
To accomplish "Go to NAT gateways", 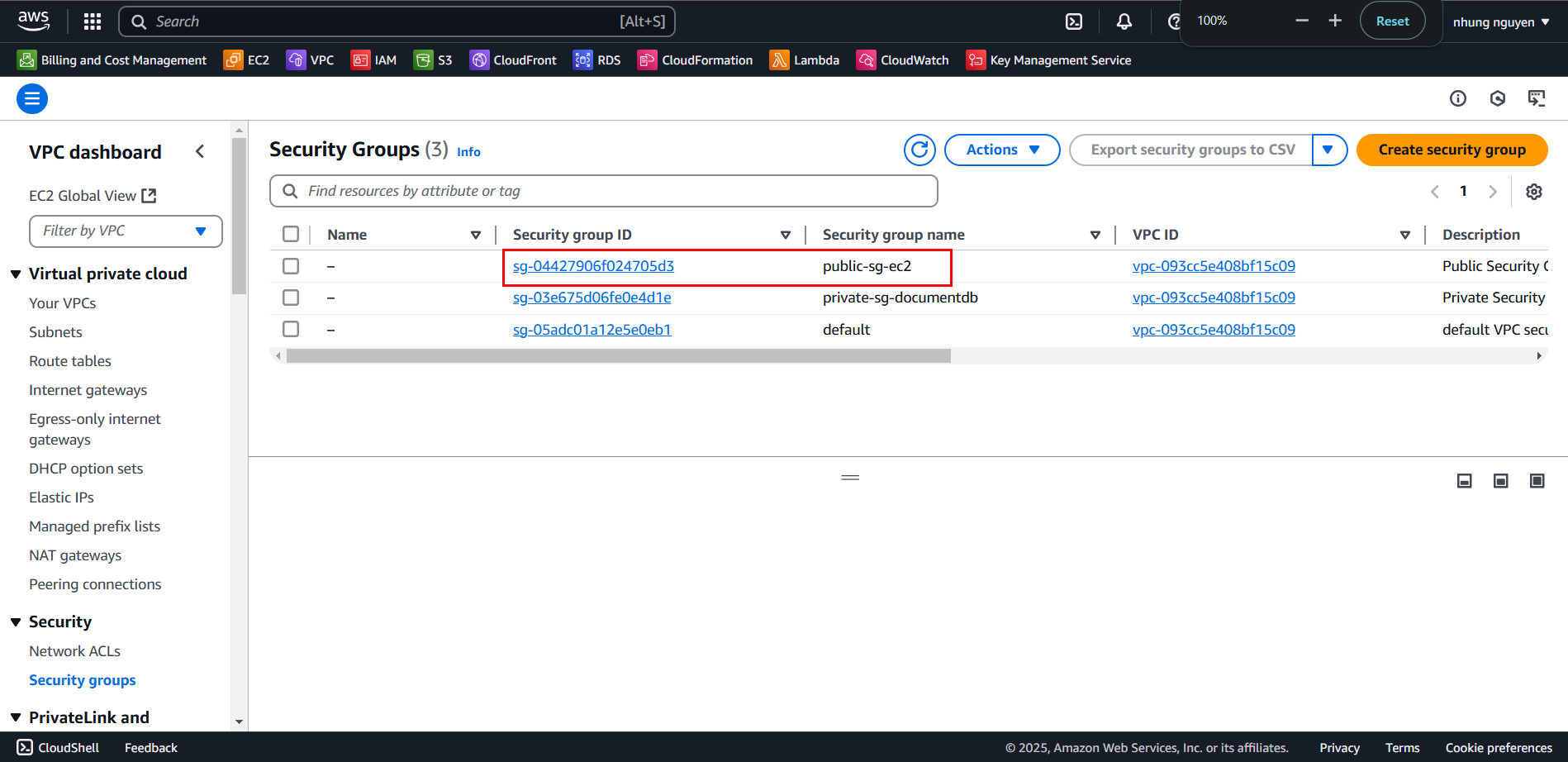I will click(75, 555).
